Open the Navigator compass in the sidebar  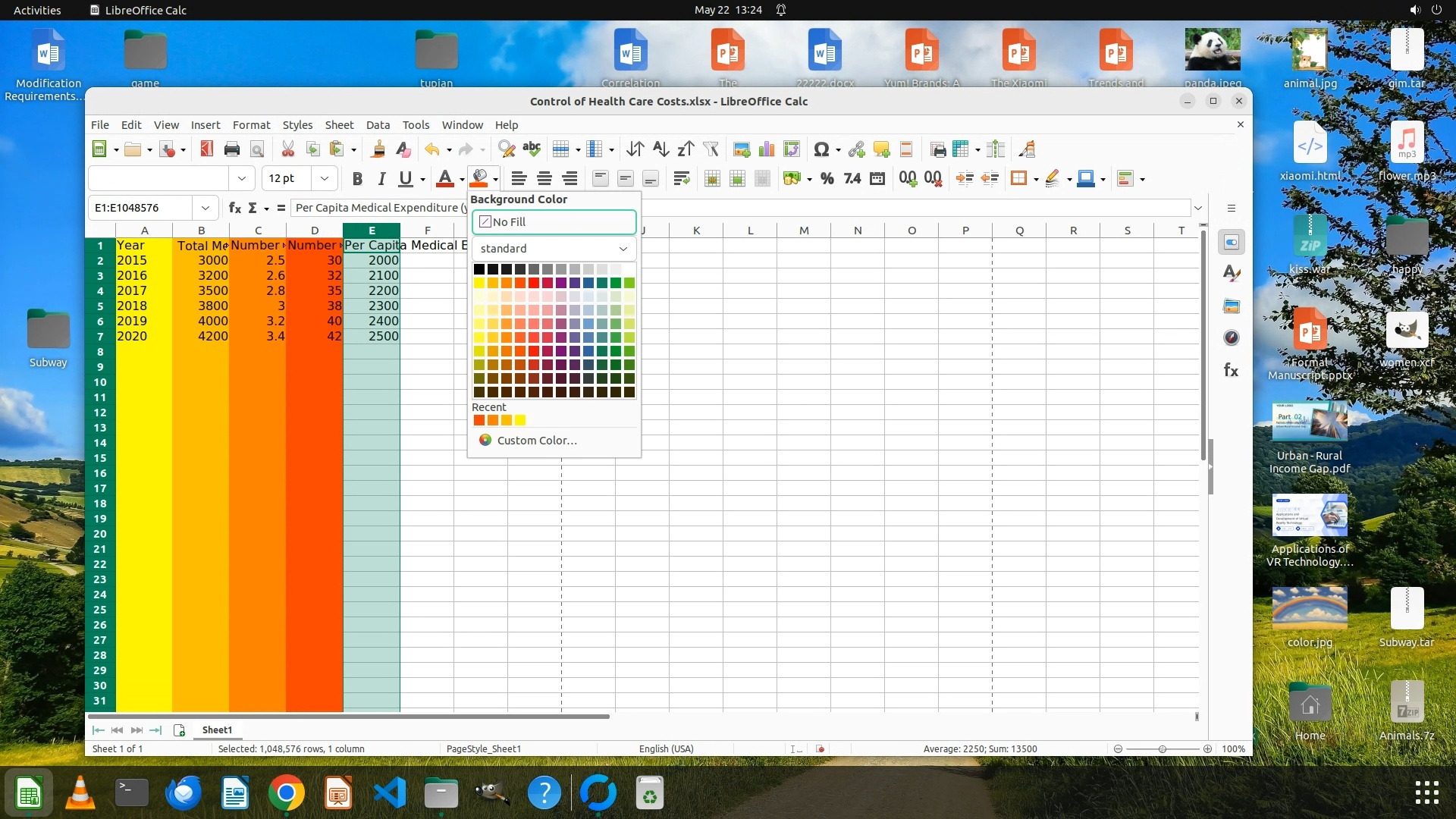coord(1232,338)
